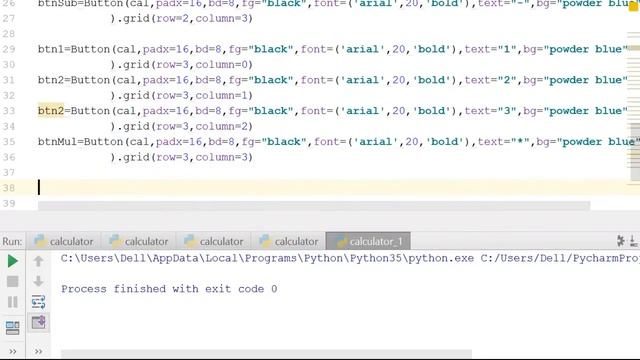Expand more actions chevron below scroll-to-end icon
The height and width of the screenshot is (360, 640).
38,351
